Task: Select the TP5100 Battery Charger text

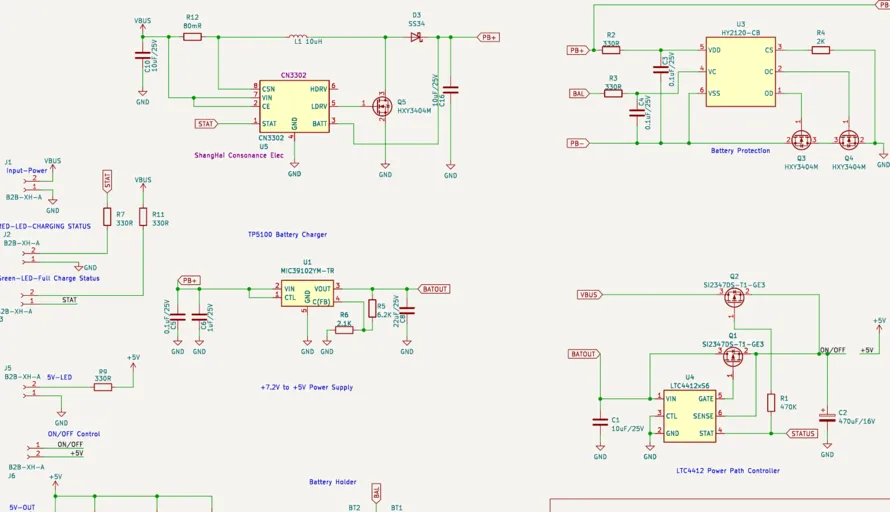Action: pyautogui.click(x=287, y=234)
